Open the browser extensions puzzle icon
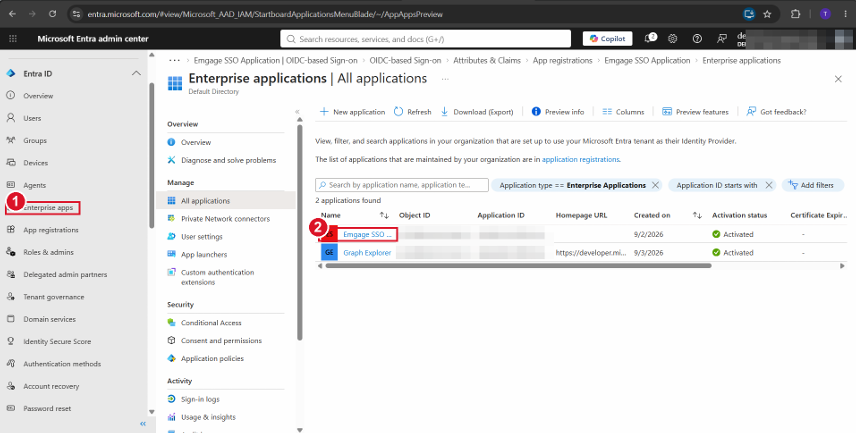Screen dimensions: 856x433 pos(795,14)
